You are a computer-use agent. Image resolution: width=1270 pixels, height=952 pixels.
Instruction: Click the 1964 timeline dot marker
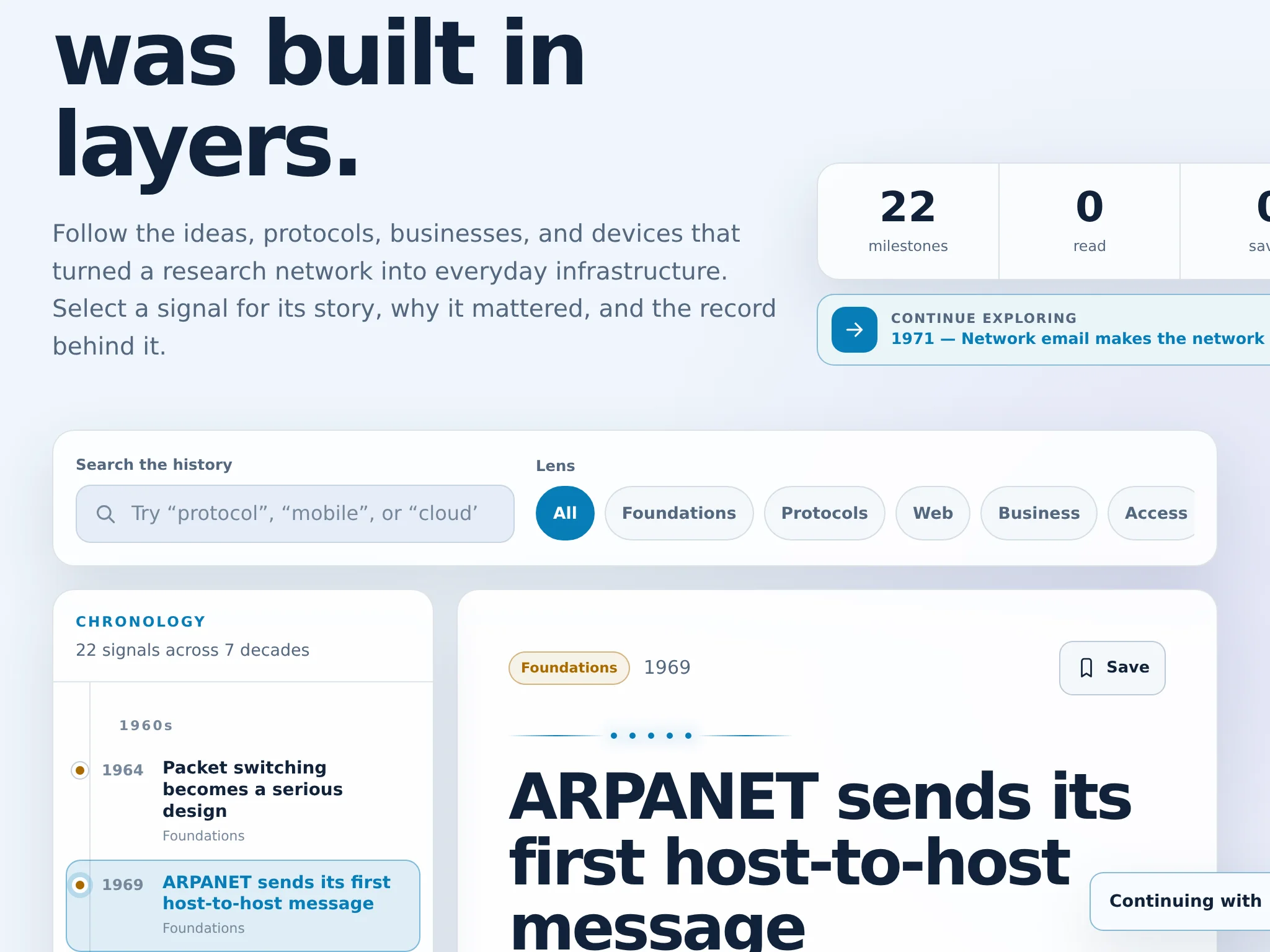pyautogui.click(x=80, y=770)
